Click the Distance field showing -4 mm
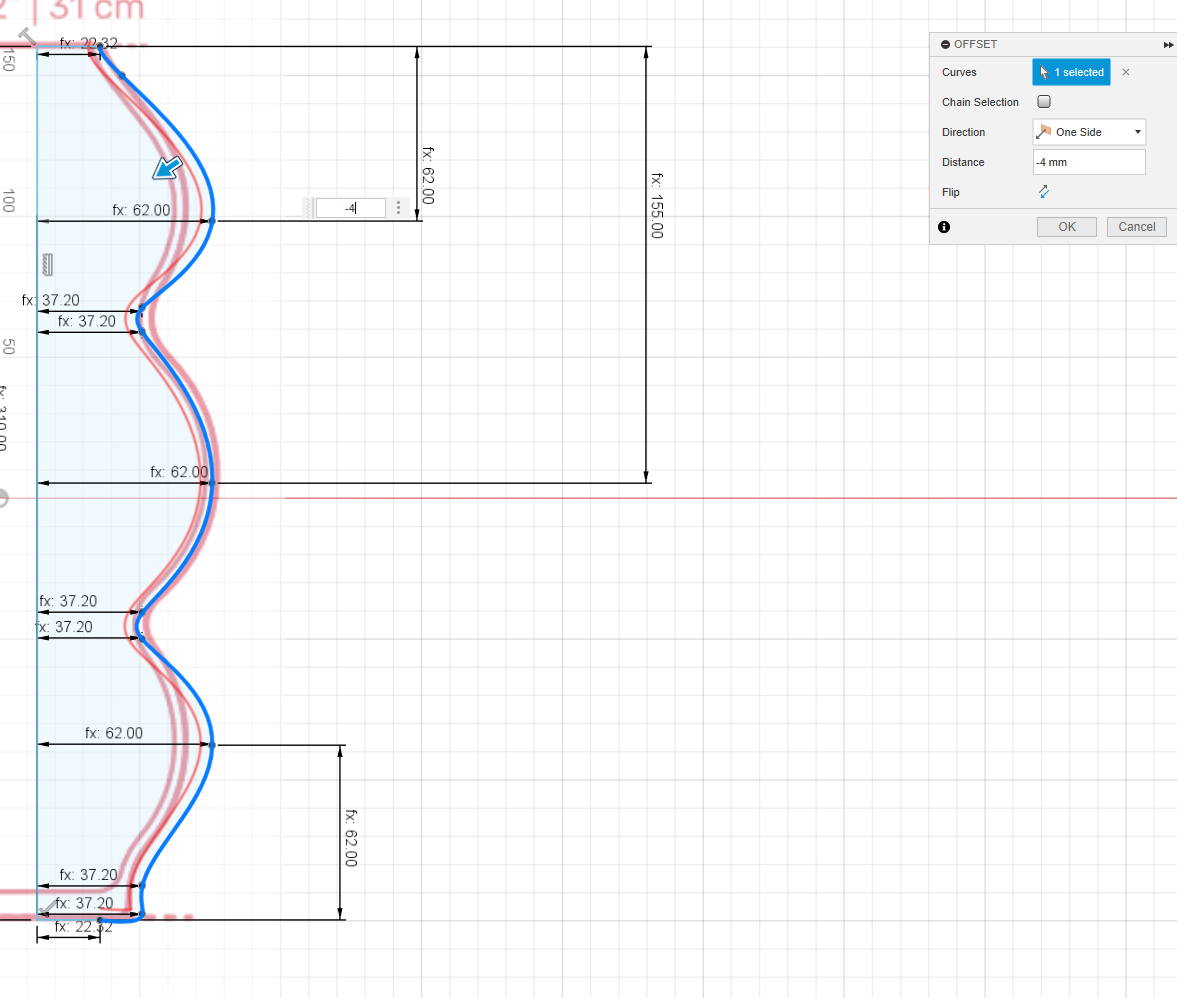This screenshot has width=1177, height=998. tap(1089, 162)
